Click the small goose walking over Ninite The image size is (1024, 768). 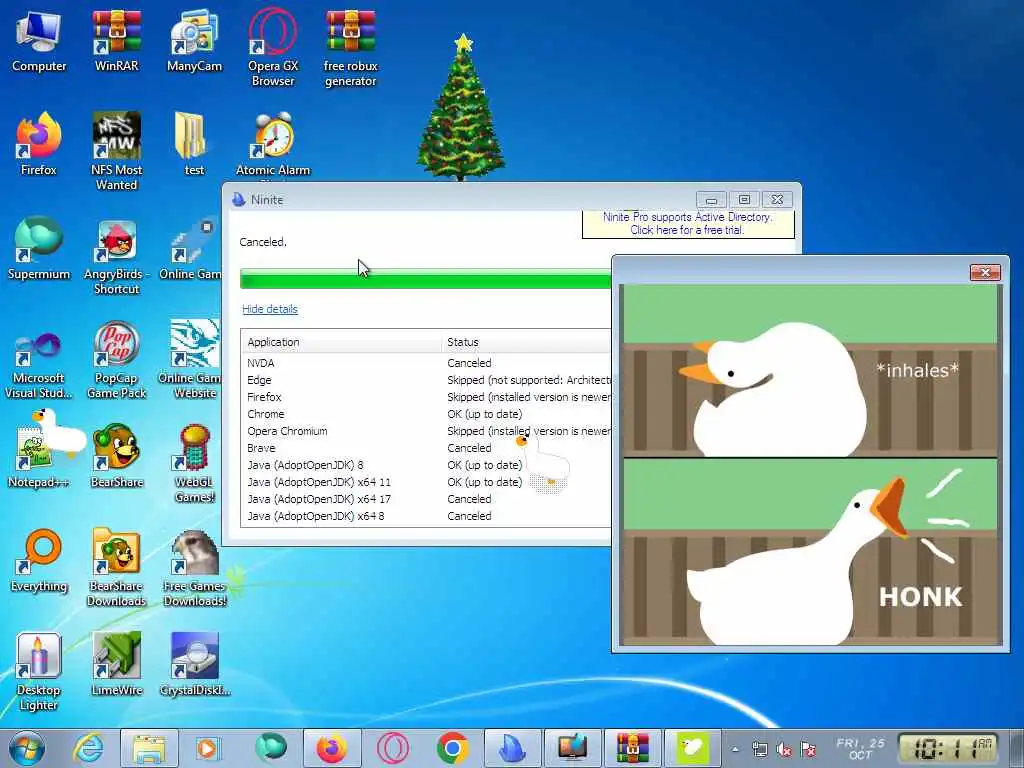point(543,462)
